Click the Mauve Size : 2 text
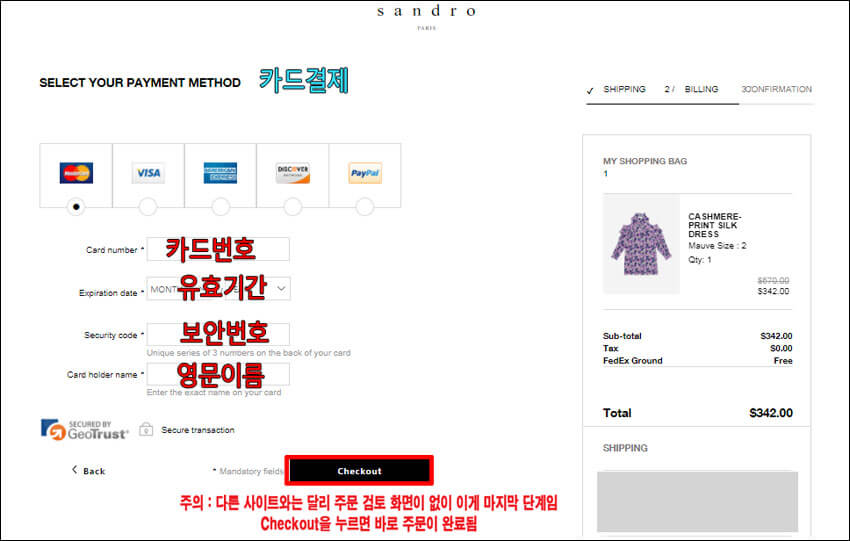The image size is (850, 541). (717, 246)
